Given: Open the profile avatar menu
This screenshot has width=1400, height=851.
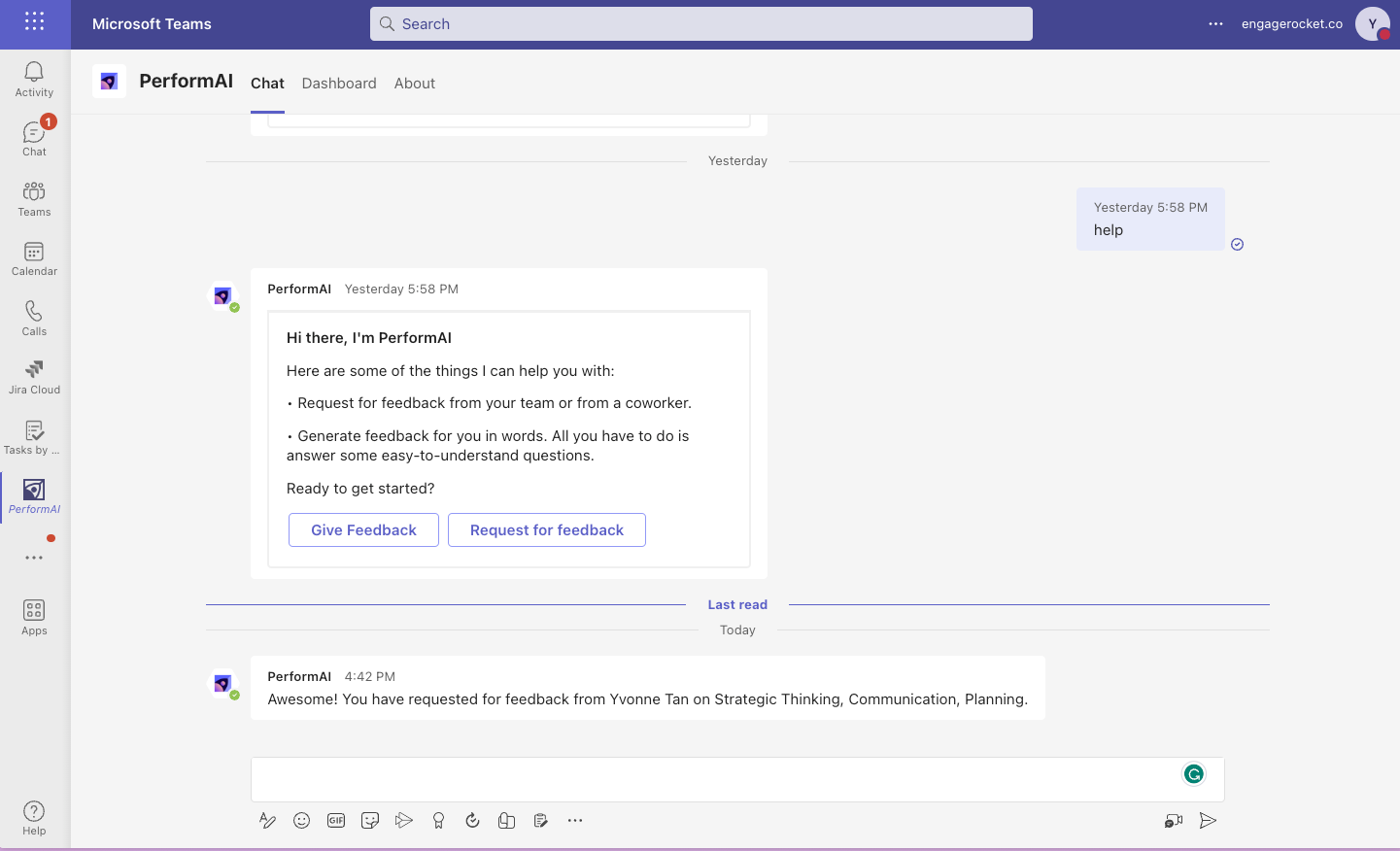Looking at the screenshot, I should [x=1373, y=24].
